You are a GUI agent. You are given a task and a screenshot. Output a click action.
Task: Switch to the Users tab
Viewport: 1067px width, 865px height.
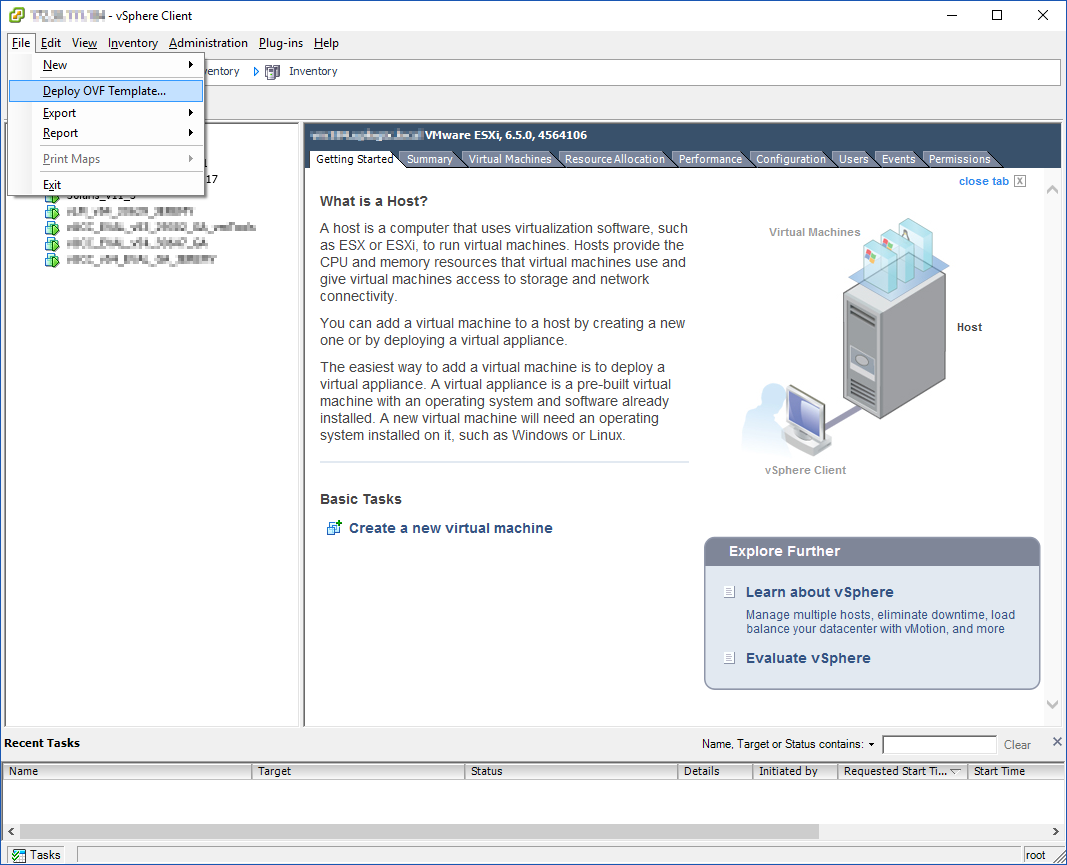pyautogui.click(x=853, y=159)
